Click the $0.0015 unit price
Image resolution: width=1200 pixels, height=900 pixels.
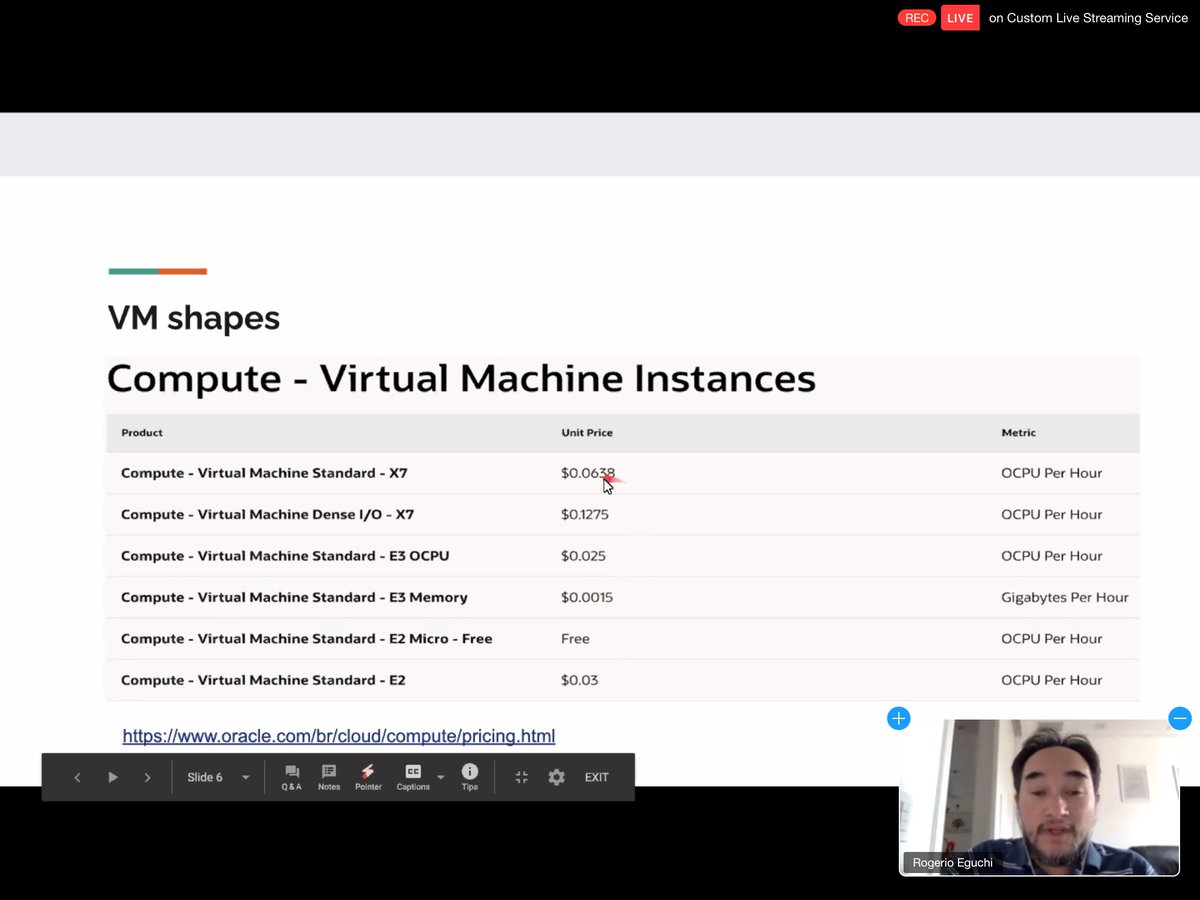click(x=587, y=598)
